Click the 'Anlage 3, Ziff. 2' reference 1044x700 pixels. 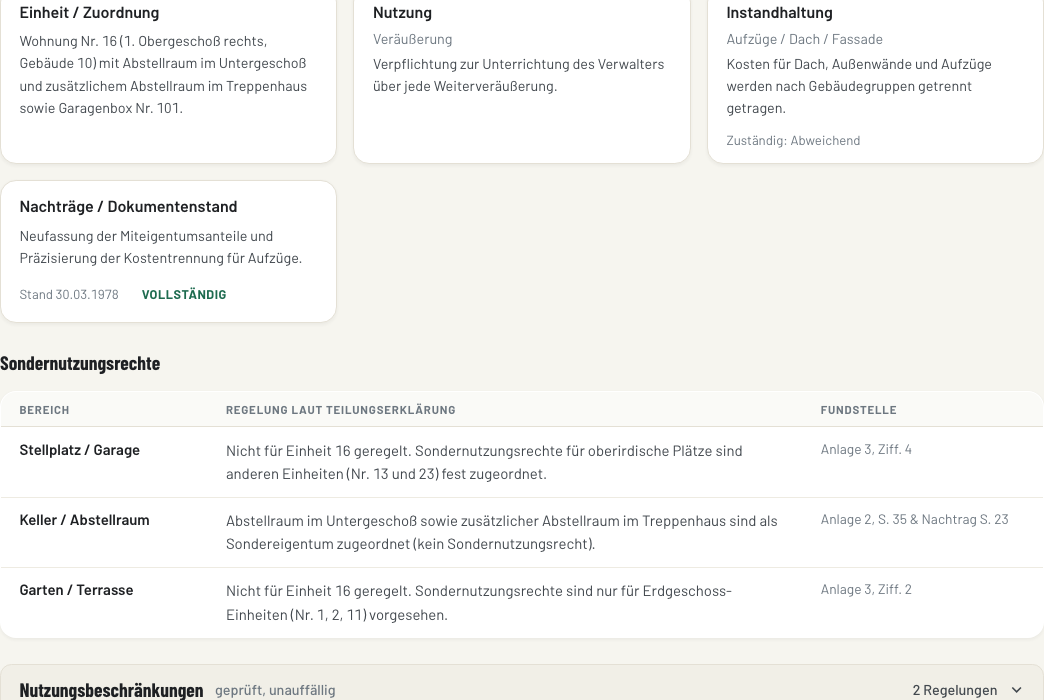[866, 589]
